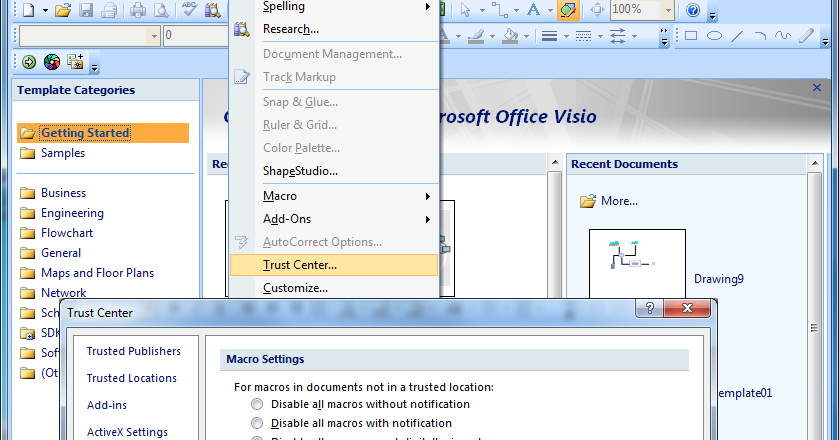The height and width of the screenshot is (440, 839).
Task: Select the Connector tool icon
Action: click(x=500, y=10)
